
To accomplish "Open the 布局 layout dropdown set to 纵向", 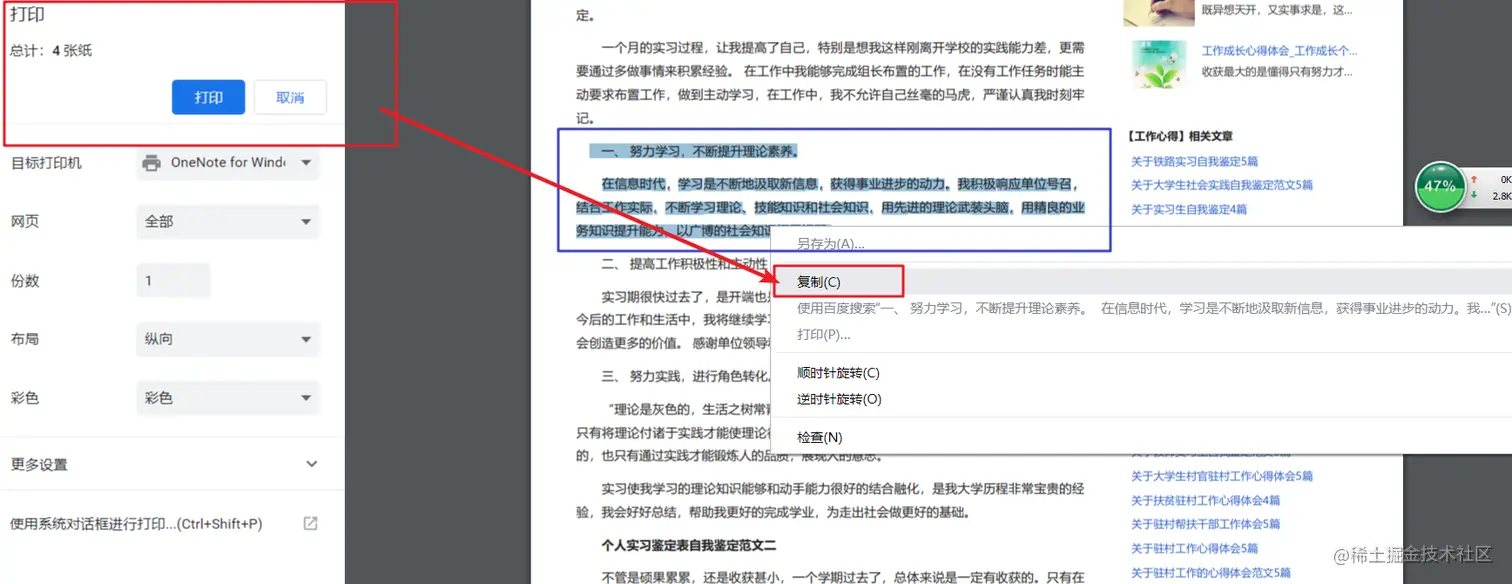I will point(228,339).
